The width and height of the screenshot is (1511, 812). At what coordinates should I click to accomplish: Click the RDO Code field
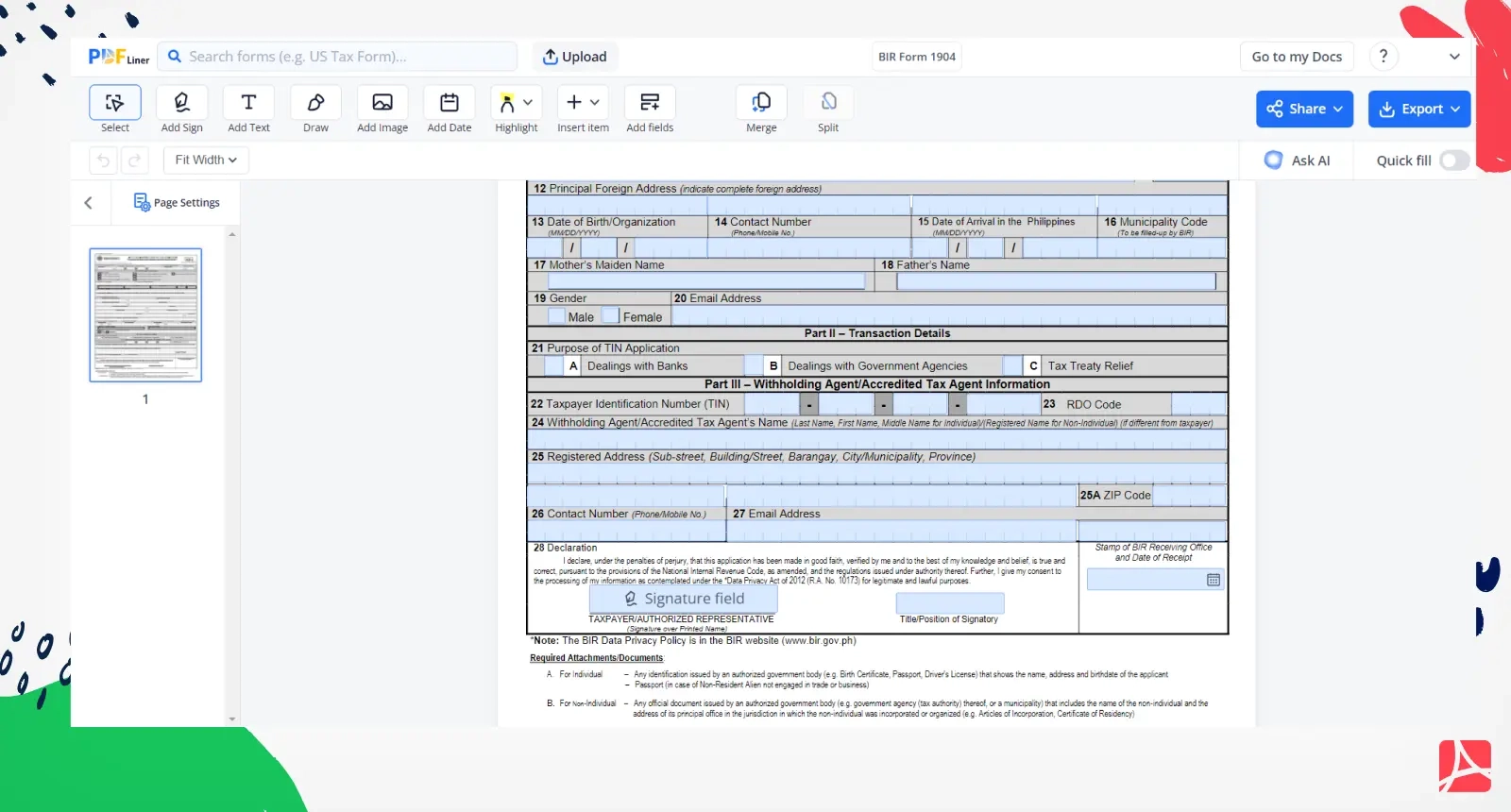(x=1198, y=404)
